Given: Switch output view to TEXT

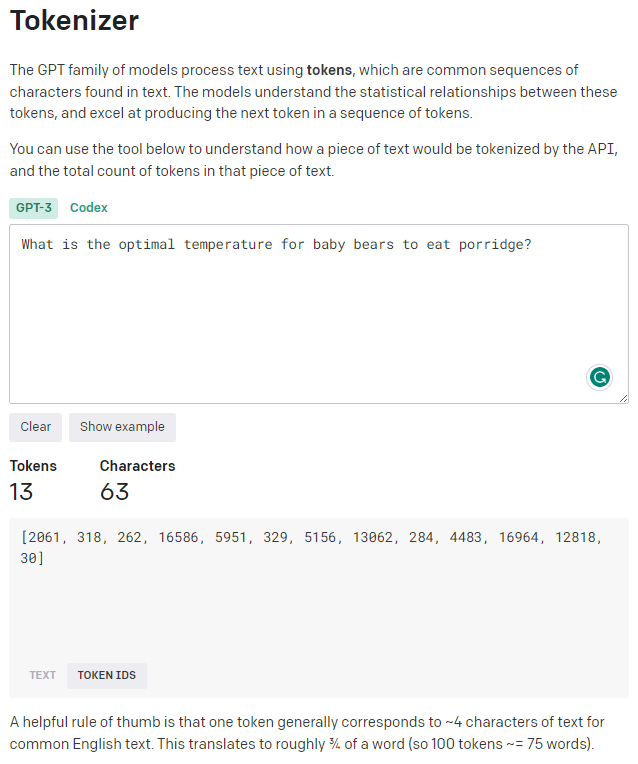Looking at the screenshot, I should tap(42, 675).
